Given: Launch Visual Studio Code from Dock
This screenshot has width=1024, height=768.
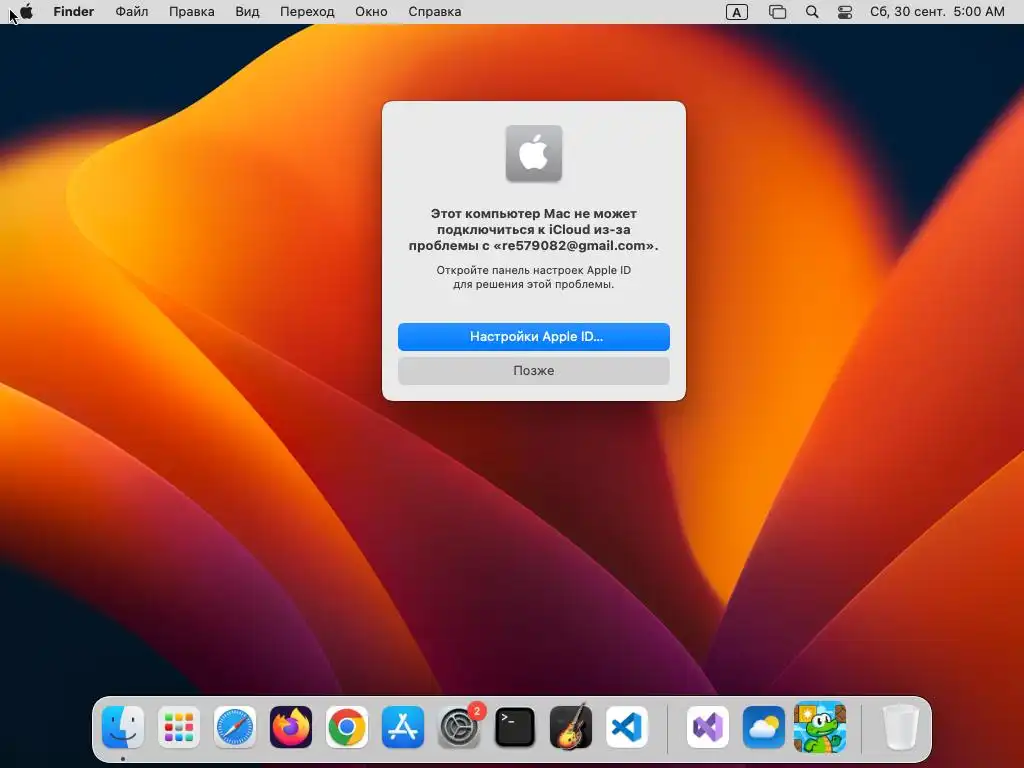Looking at the screenshot, I should (627, 726).
